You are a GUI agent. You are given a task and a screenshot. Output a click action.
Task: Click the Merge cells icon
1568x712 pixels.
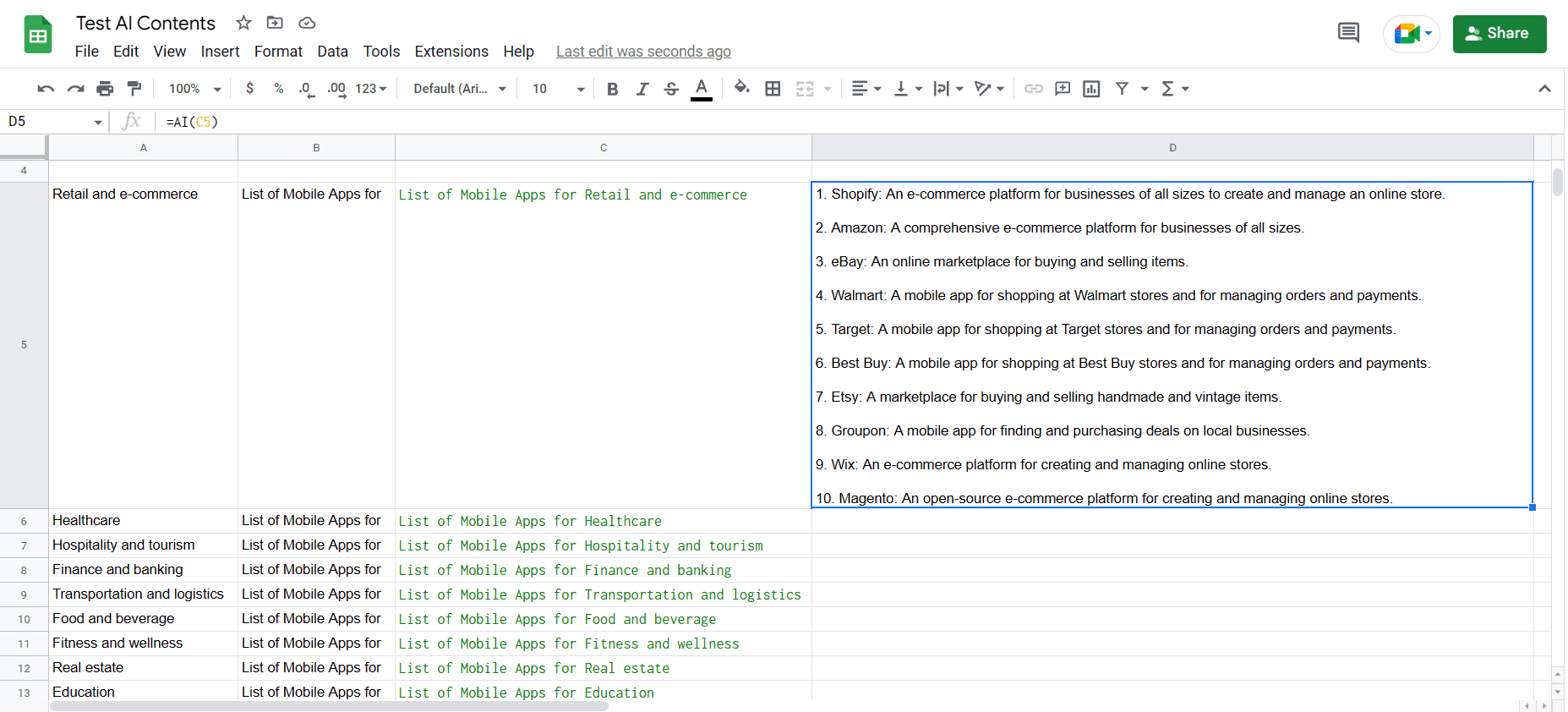[x=805, y=89]
